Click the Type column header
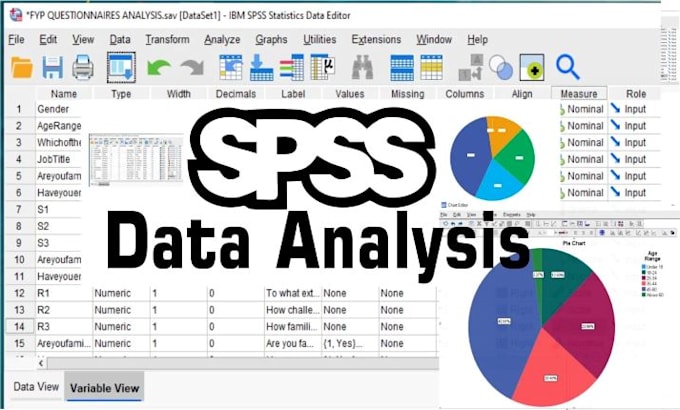This screenshot has height=410, width=680. coord(121,94)
